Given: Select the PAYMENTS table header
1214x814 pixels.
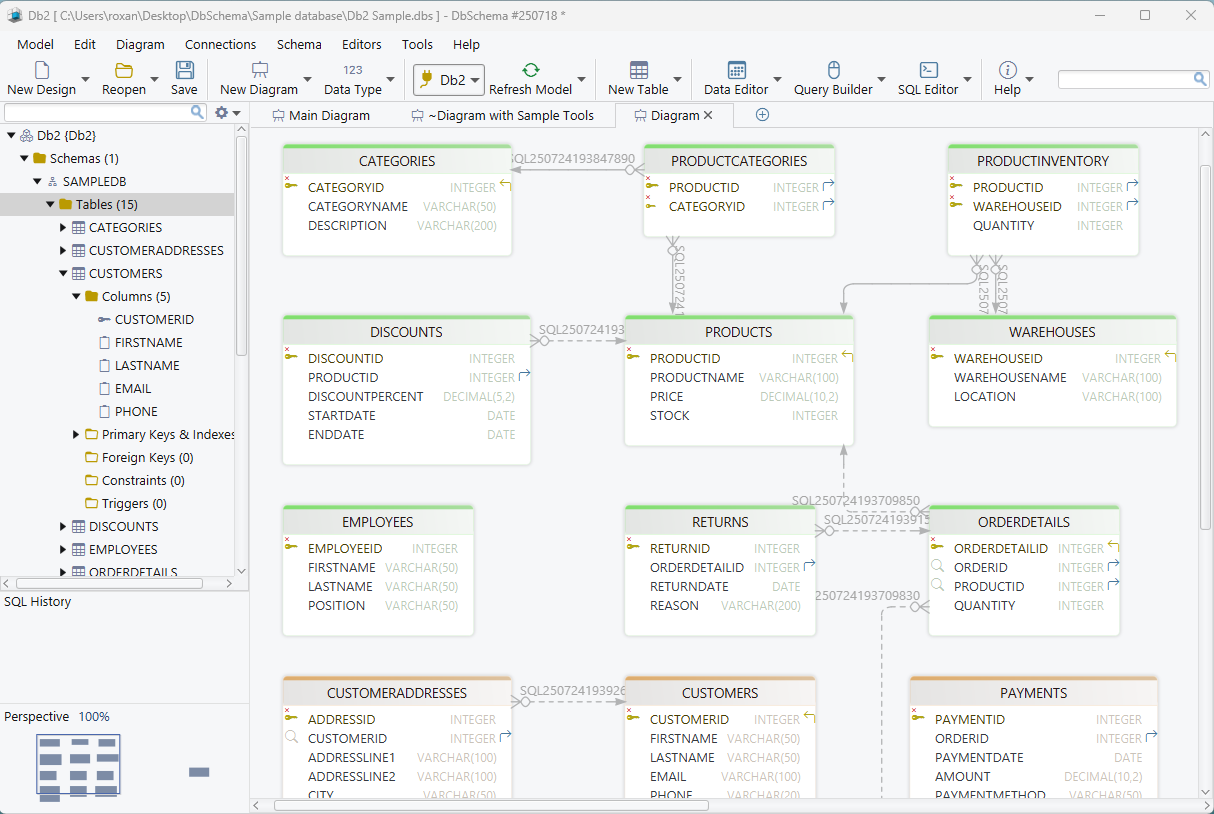Looking at the screenshot, I should 1034,692.
